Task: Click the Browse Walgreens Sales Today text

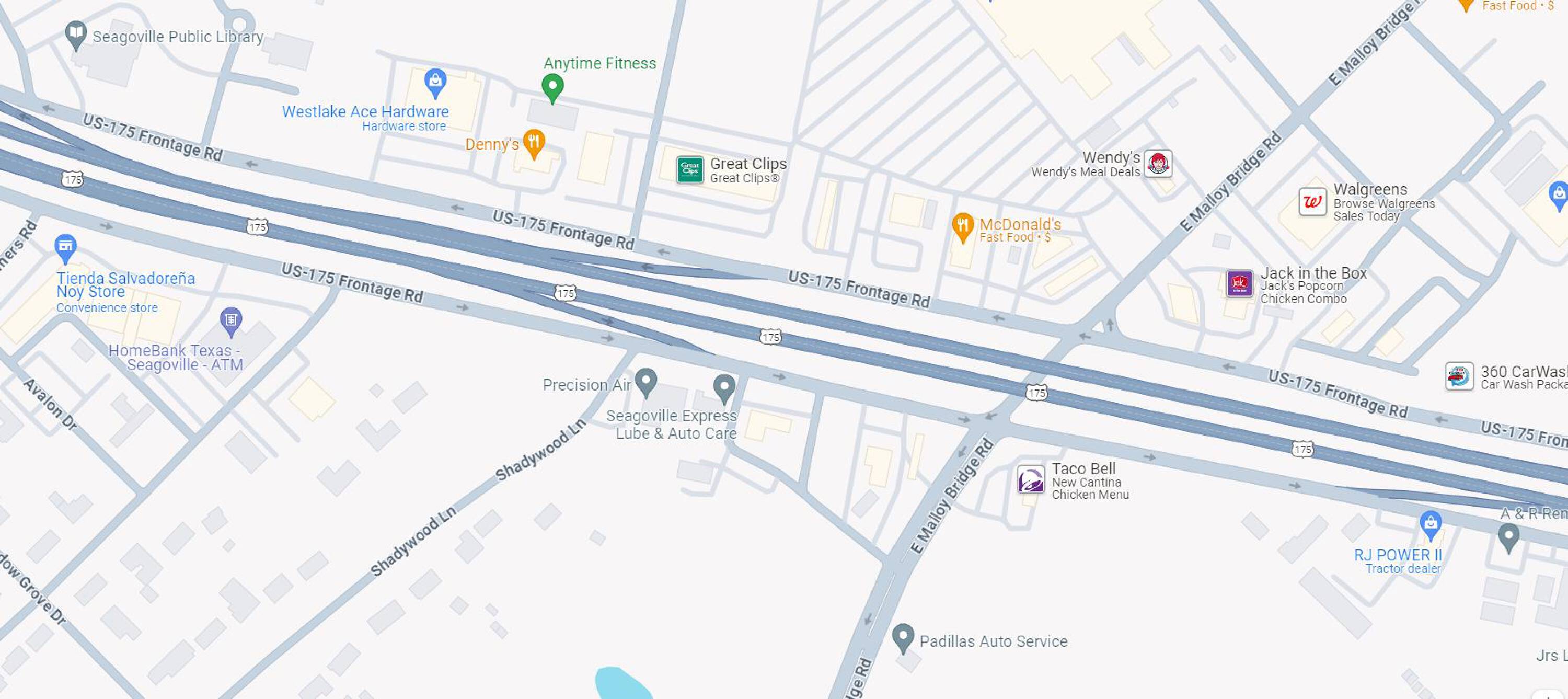Action: pyautogui.click(x=1383, y=210)
